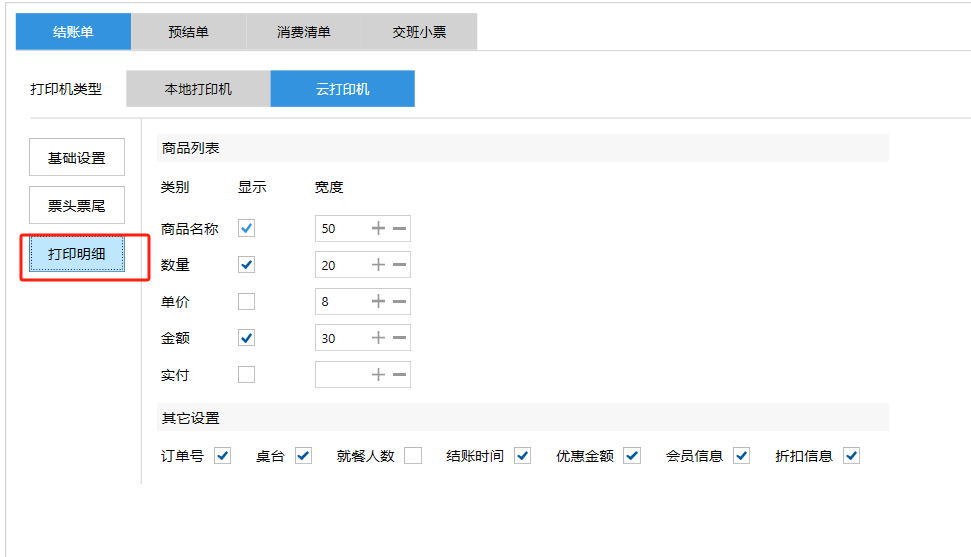Screen dimensions: 971x557
Task: Switch to the 消费清单 tab
Action: (x=304, y=32)
